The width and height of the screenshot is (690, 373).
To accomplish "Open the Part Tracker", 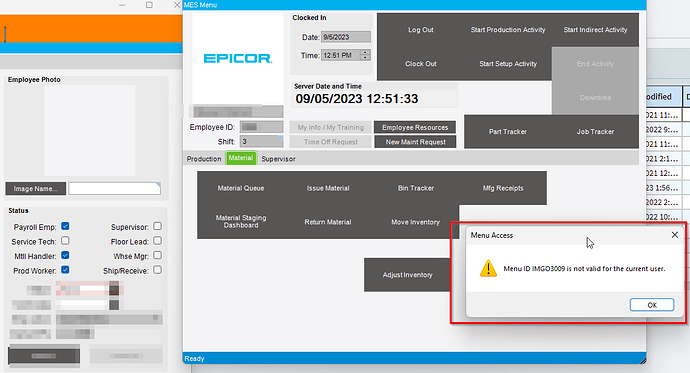I will [x=508, y=132].
